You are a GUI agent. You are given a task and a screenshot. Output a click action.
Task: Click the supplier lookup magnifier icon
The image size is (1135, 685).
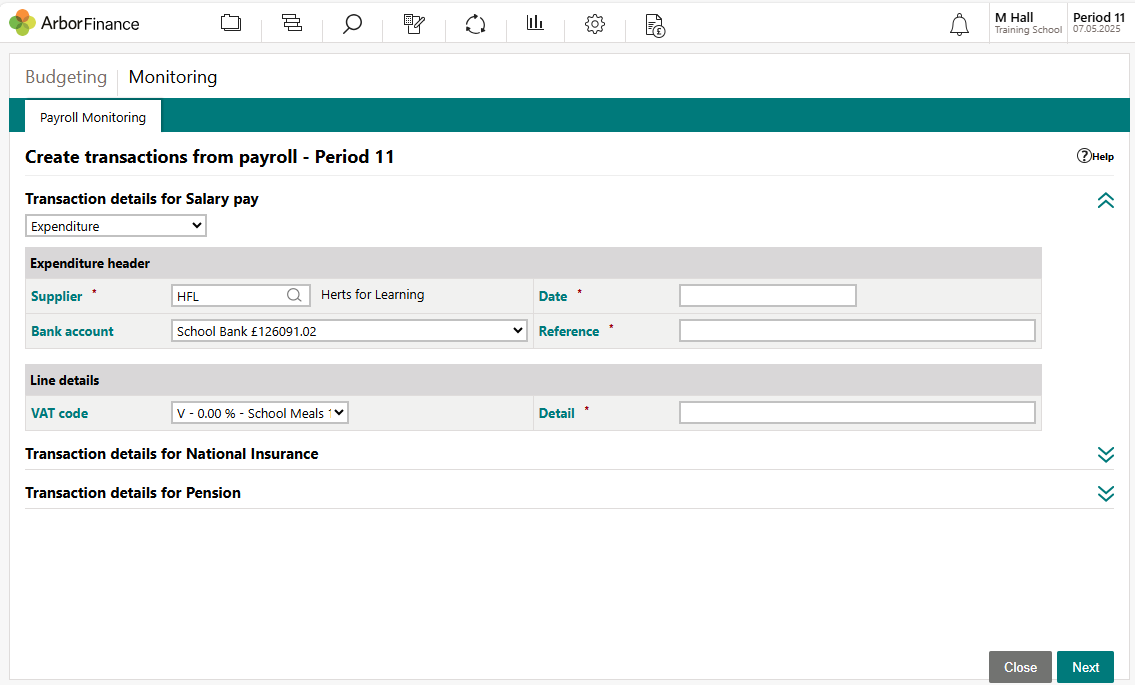pos(294,295)
